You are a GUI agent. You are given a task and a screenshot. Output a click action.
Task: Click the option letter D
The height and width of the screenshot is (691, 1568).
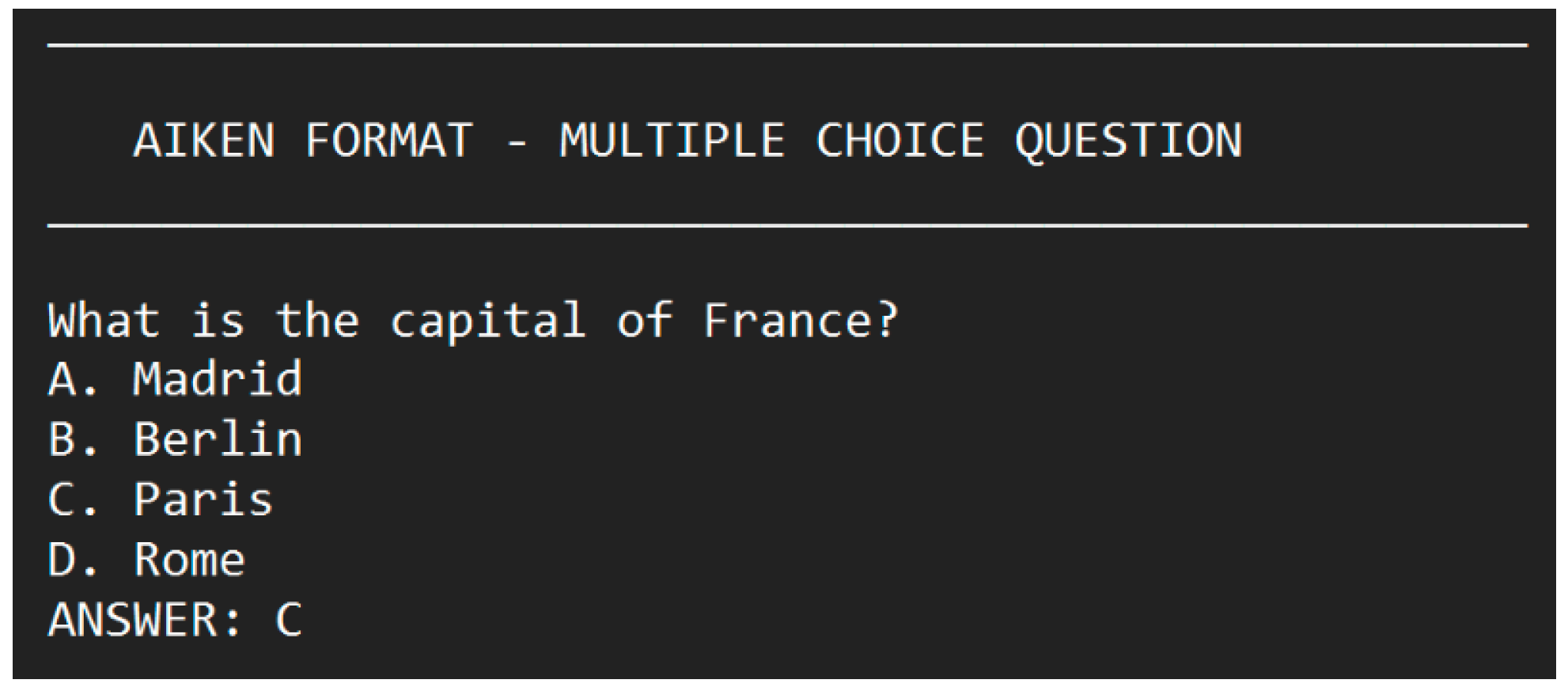tap(62, 560)
